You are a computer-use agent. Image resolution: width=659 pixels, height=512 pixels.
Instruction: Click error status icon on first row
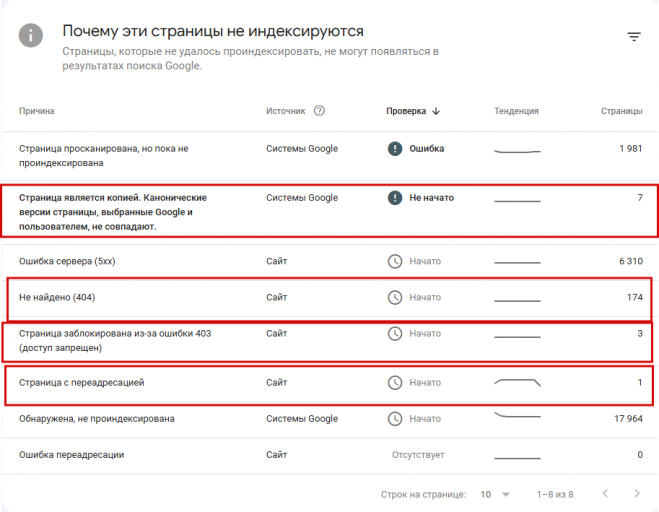[395, 149]
